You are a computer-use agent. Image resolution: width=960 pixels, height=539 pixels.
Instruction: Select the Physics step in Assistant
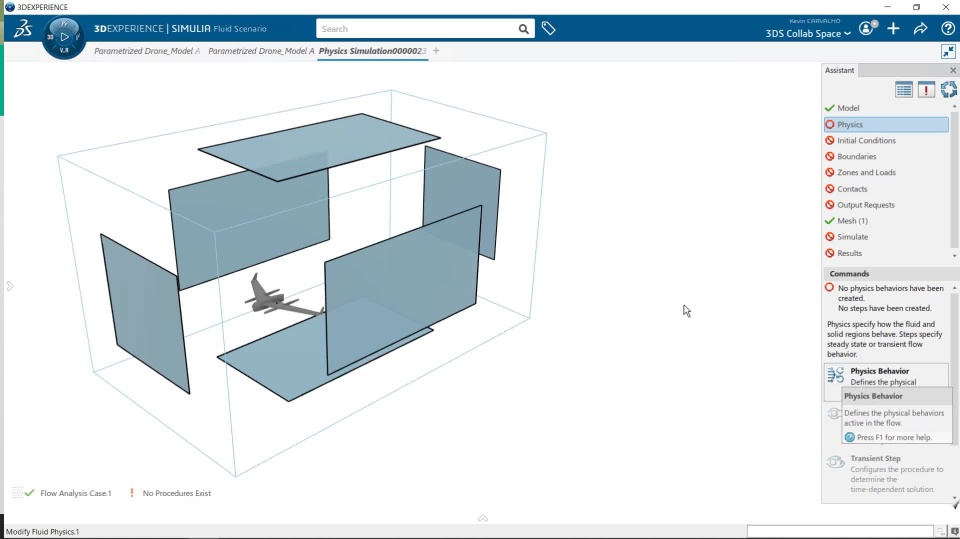coord(886,124)
